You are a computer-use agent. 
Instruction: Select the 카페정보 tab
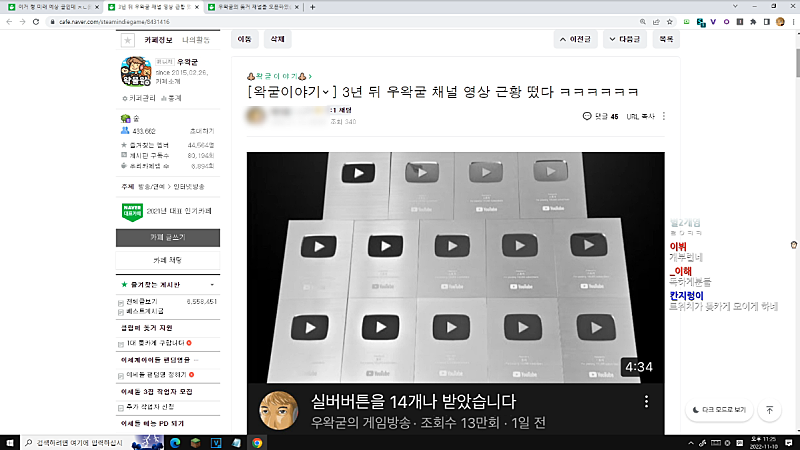pos(159,40)
